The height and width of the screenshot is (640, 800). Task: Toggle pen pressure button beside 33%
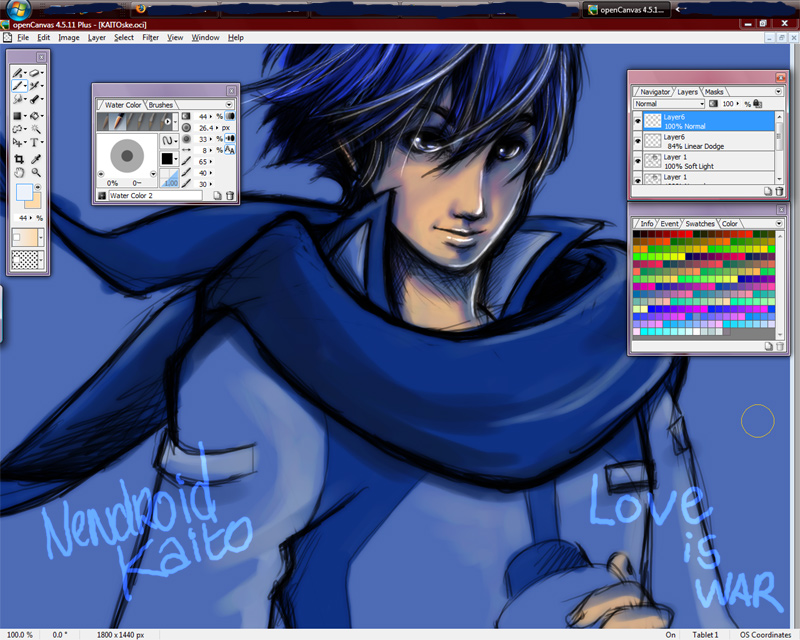coord(230,138)
